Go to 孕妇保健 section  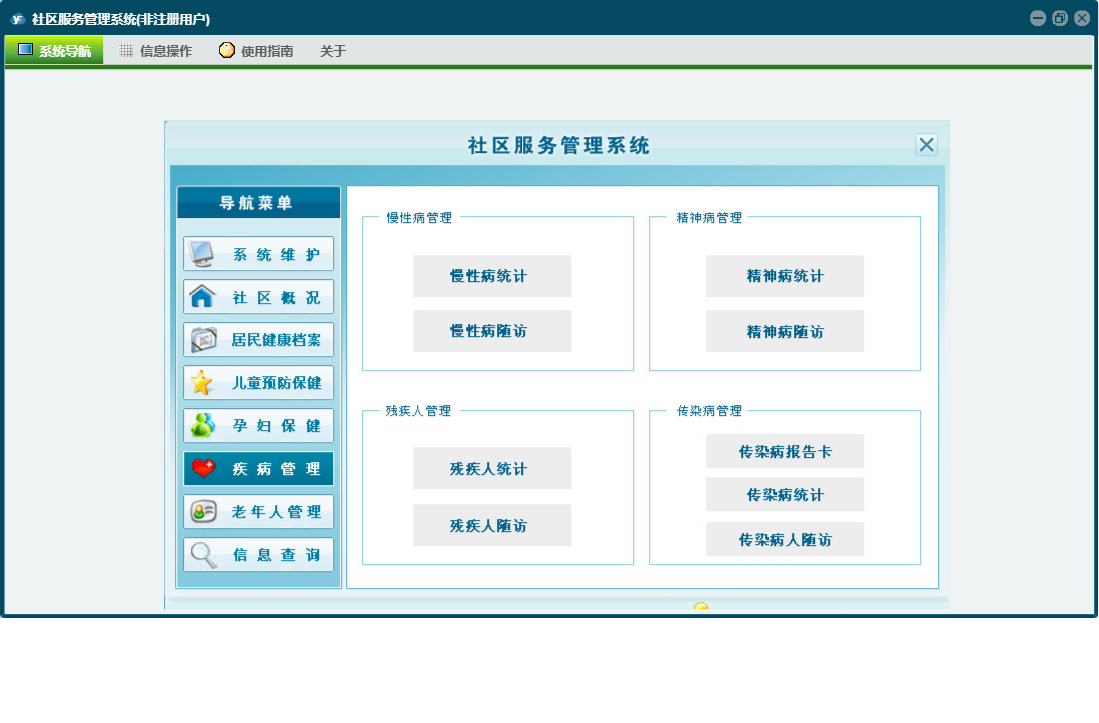coord(259,425)
